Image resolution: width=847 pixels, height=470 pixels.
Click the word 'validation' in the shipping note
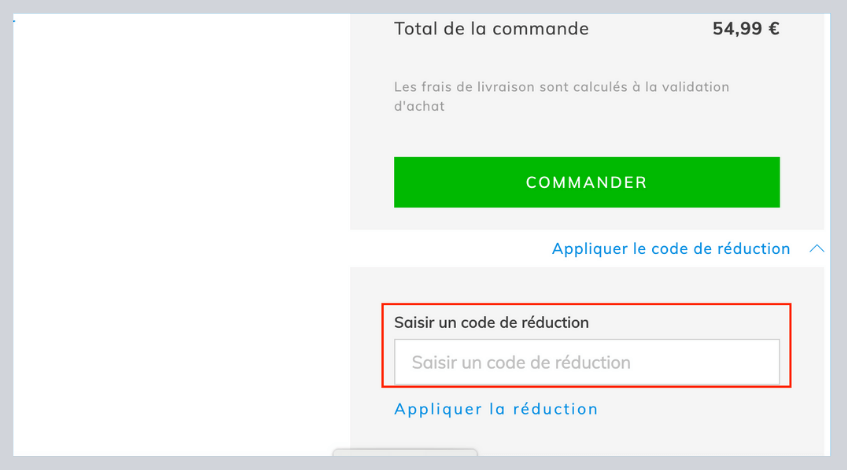[694, 87]
